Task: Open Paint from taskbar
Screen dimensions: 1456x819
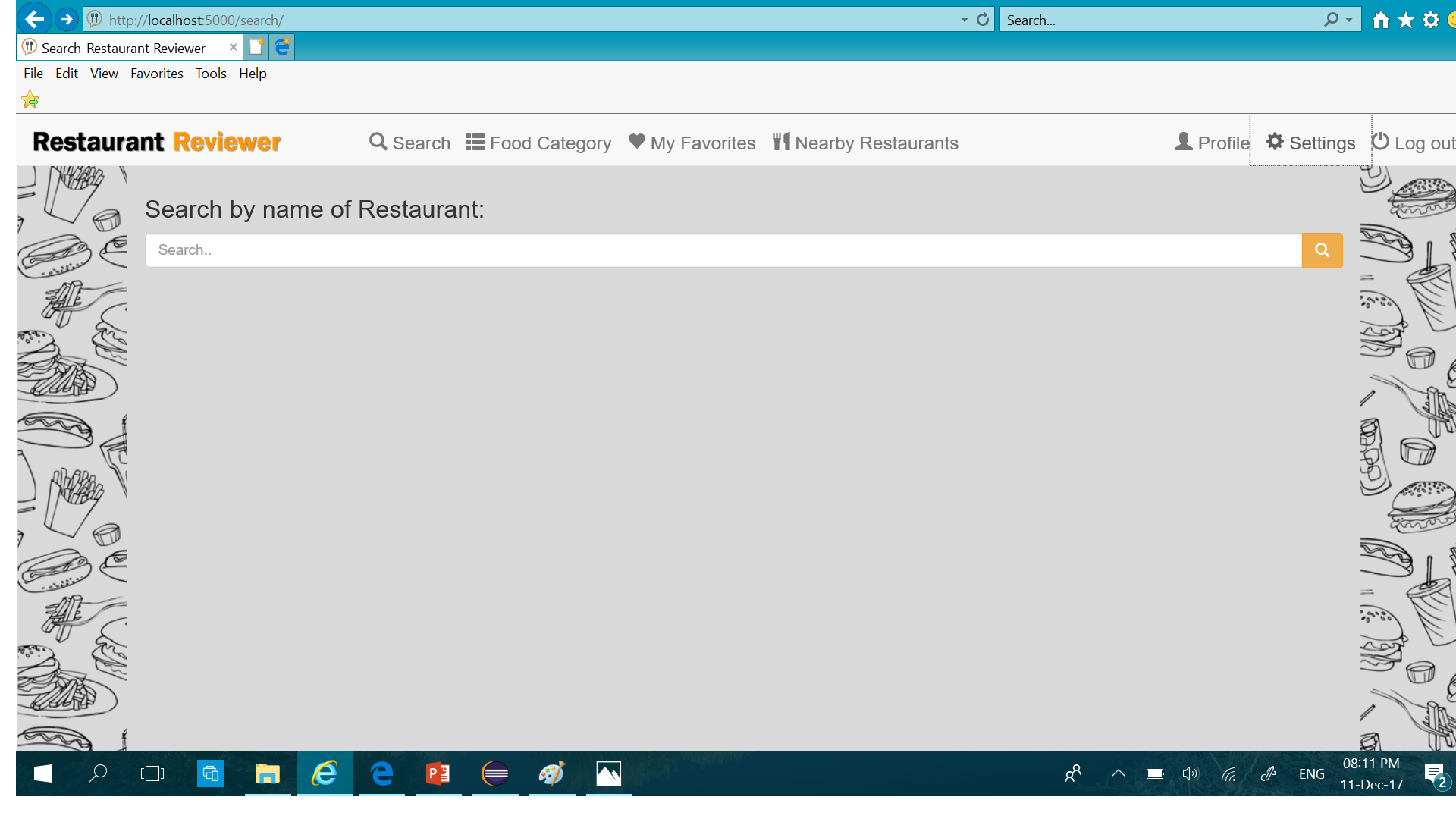Action: pyautogui.click(x=552, y=773)
